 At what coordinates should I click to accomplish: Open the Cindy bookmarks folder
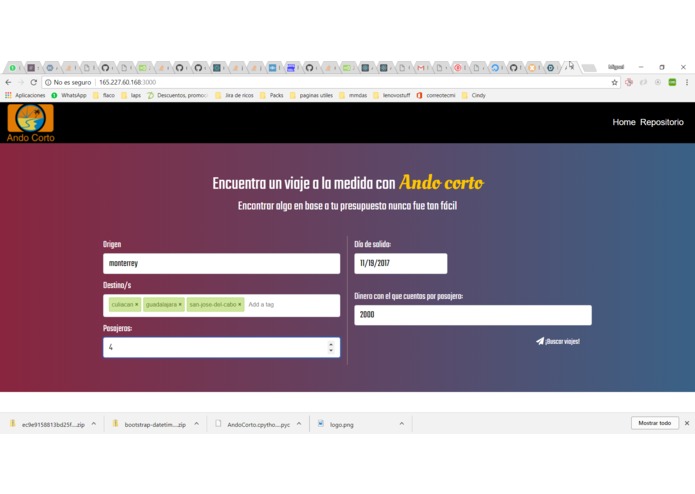point(473,95)
